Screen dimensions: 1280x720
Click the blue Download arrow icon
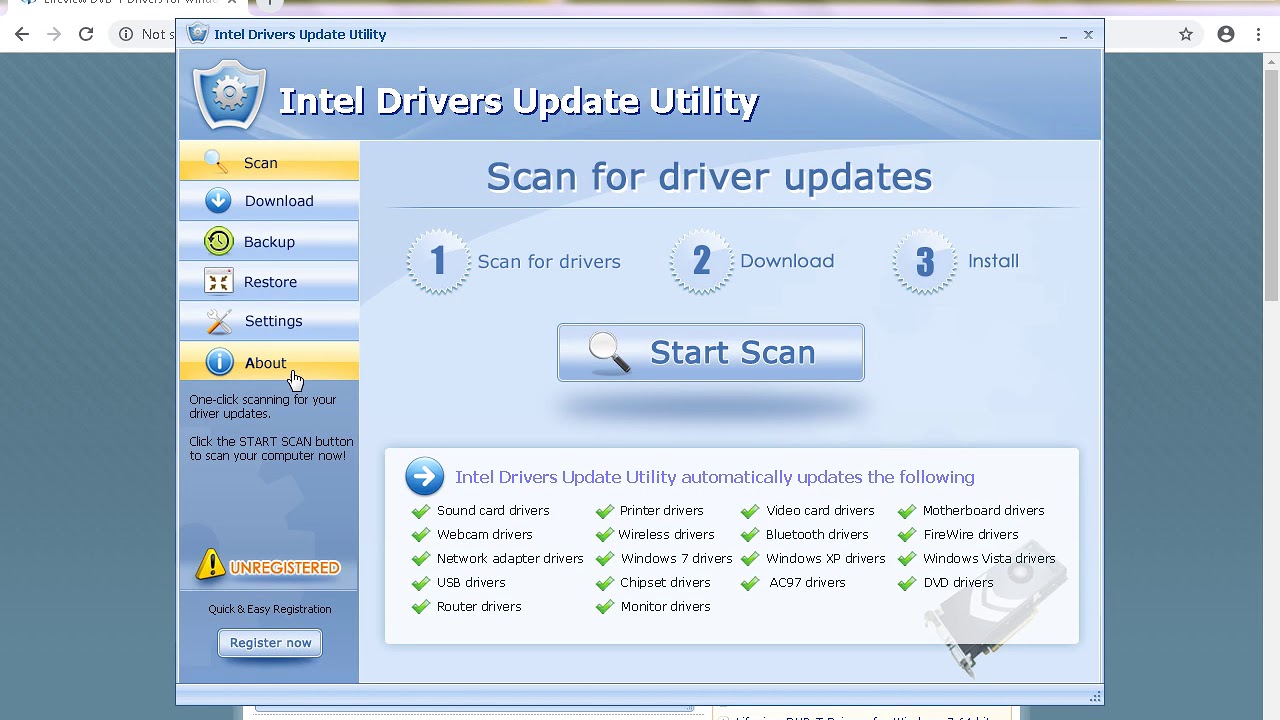218,201
